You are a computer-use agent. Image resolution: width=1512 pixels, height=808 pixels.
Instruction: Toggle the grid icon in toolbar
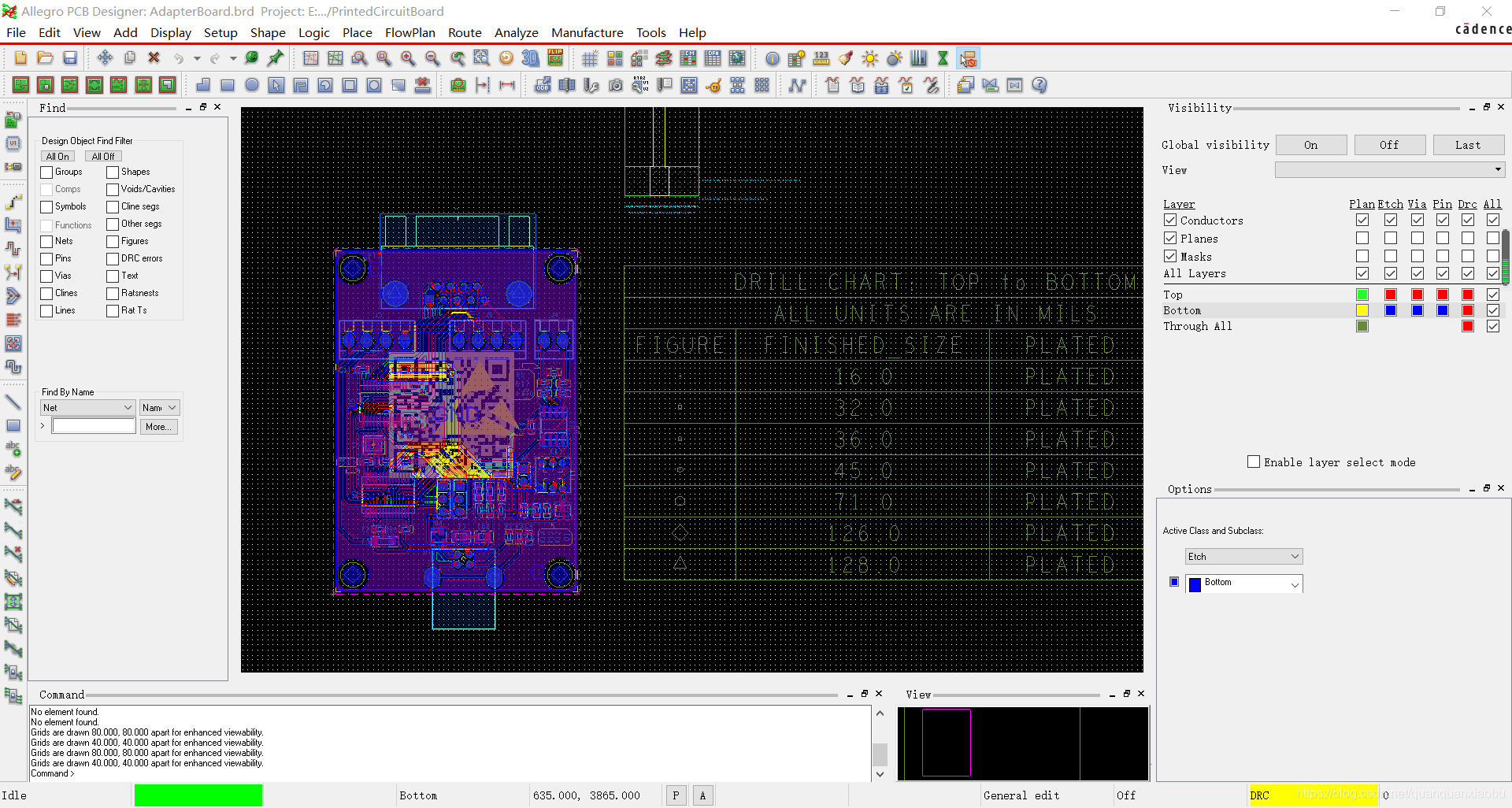point(590,58)
